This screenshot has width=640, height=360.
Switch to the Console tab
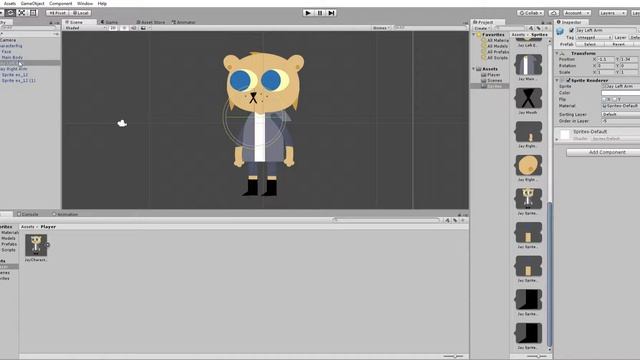(28, 214)
